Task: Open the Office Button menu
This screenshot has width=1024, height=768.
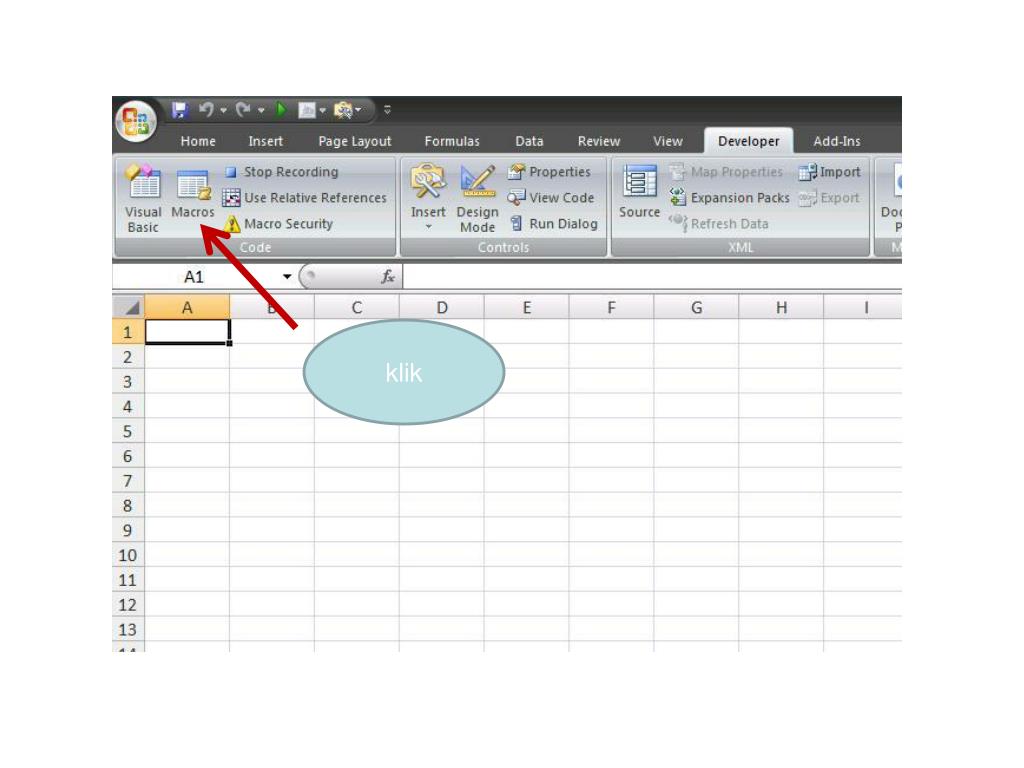Action: coord(136,121)
